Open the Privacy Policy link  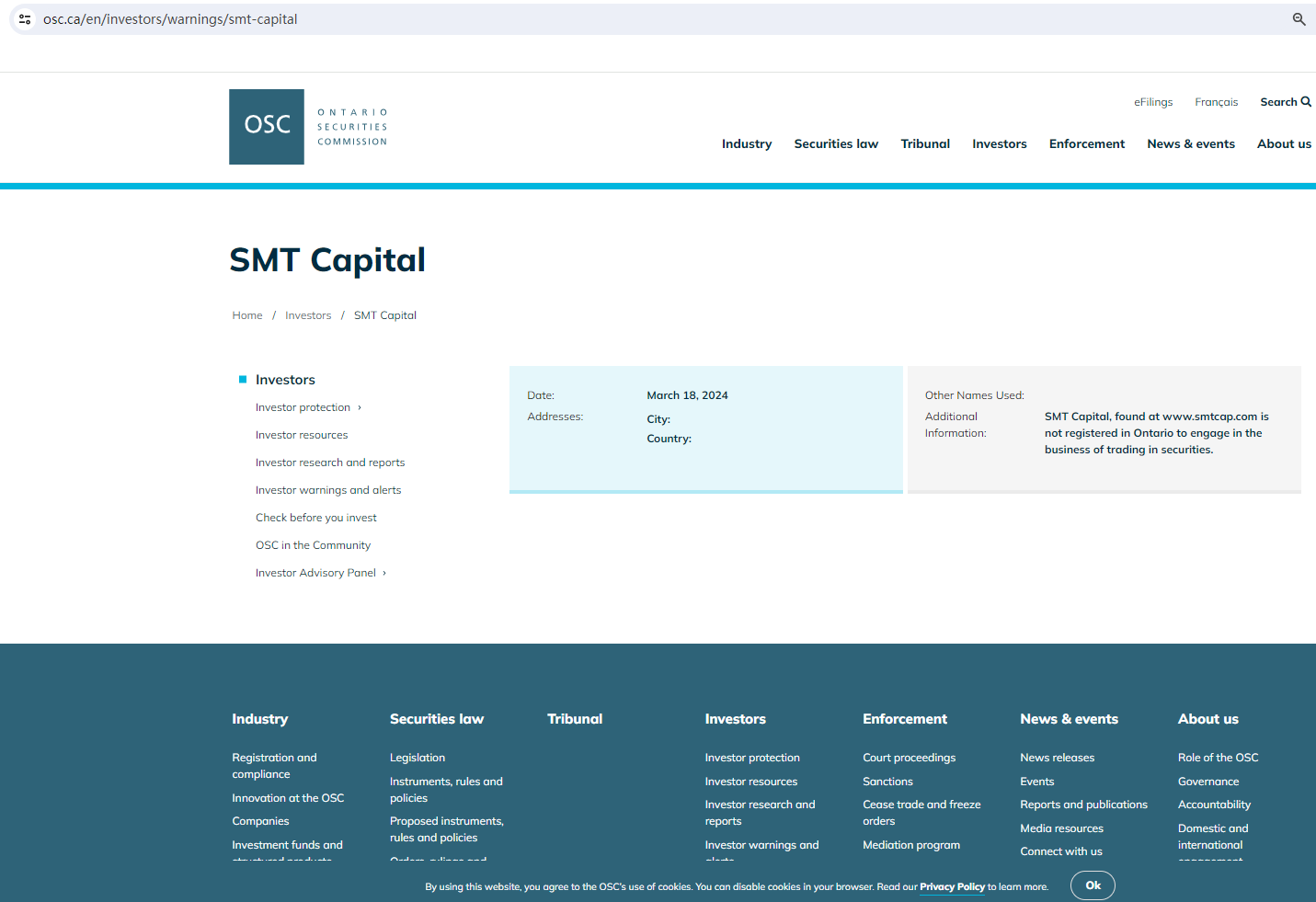click(952, 887)
